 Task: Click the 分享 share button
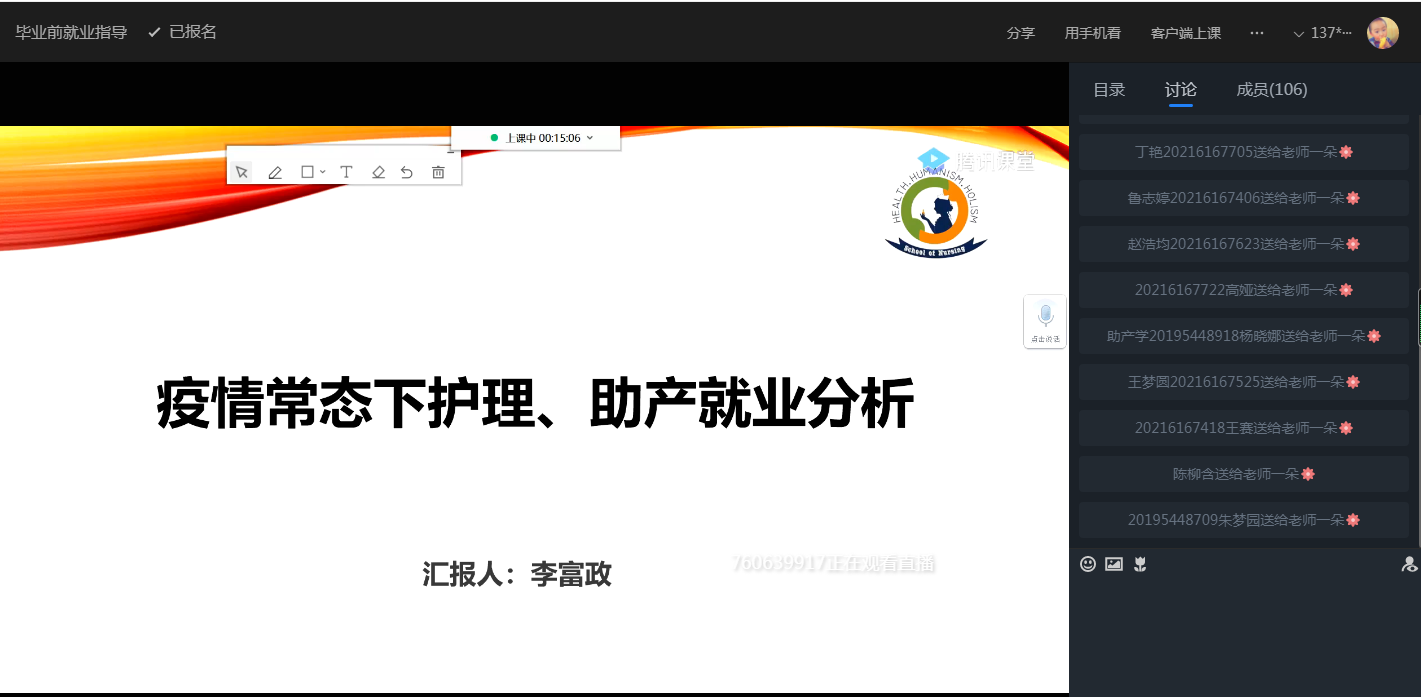1020,33
